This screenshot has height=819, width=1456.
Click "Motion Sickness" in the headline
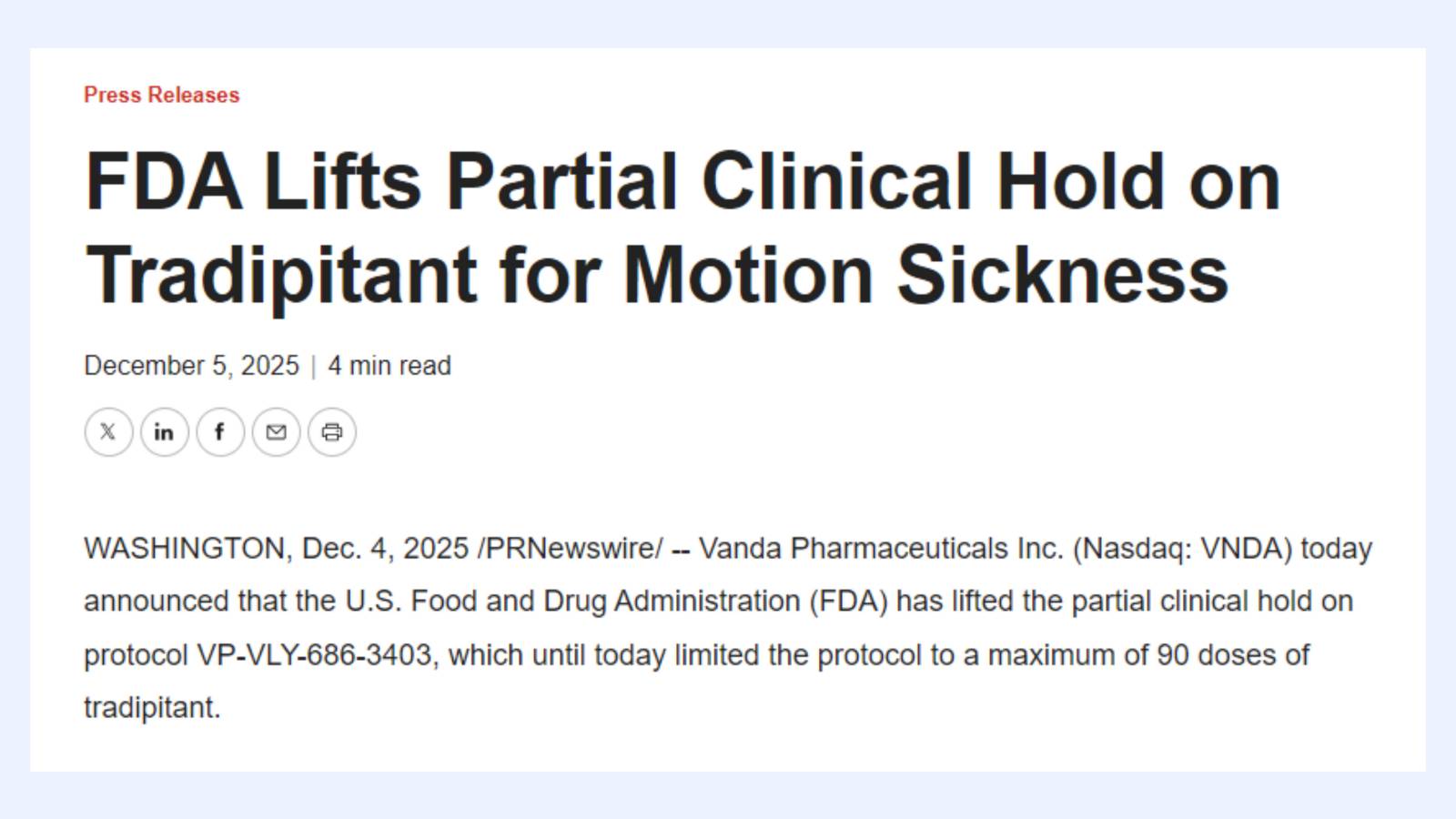(925, 275)
